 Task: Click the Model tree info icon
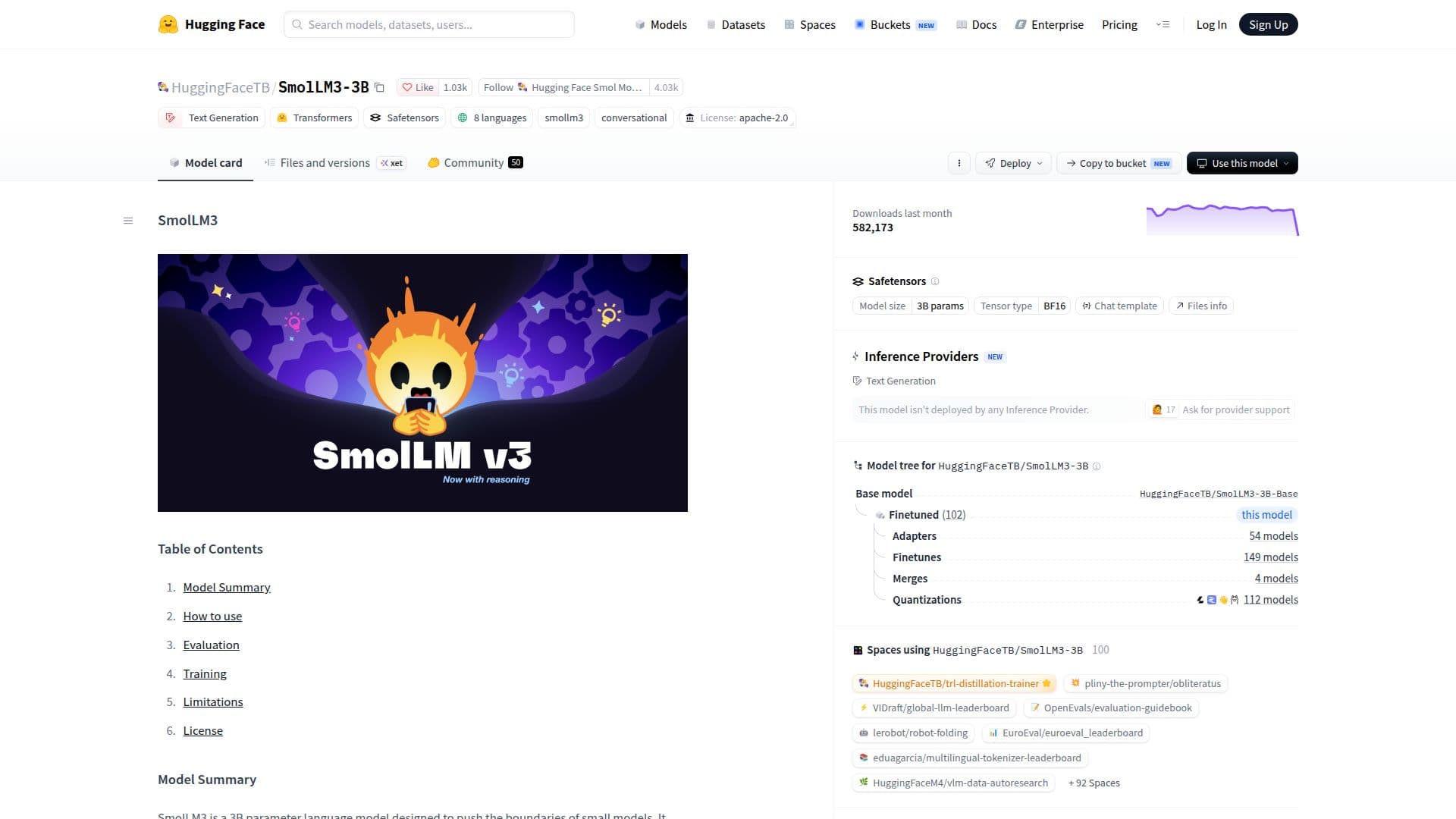(x=1097, y=466)
